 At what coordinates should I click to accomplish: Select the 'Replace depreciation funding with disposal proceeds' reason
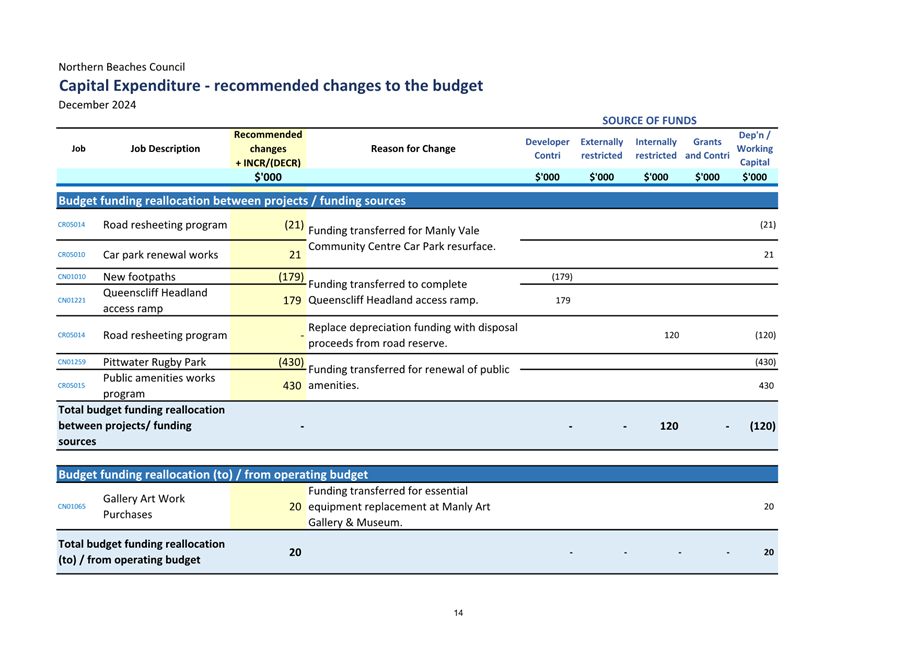pyautogui.click(x=412, y=335)
